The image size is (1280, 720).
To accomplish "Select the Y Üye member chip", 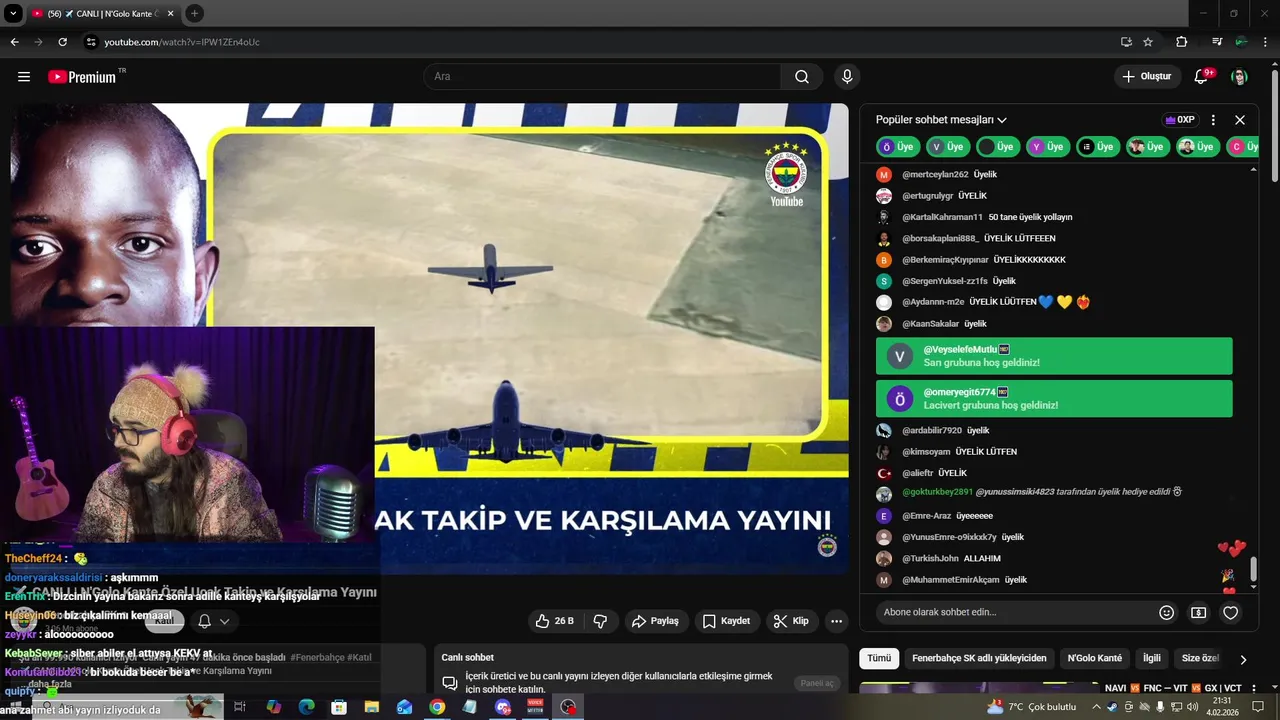I will 1047,147.
